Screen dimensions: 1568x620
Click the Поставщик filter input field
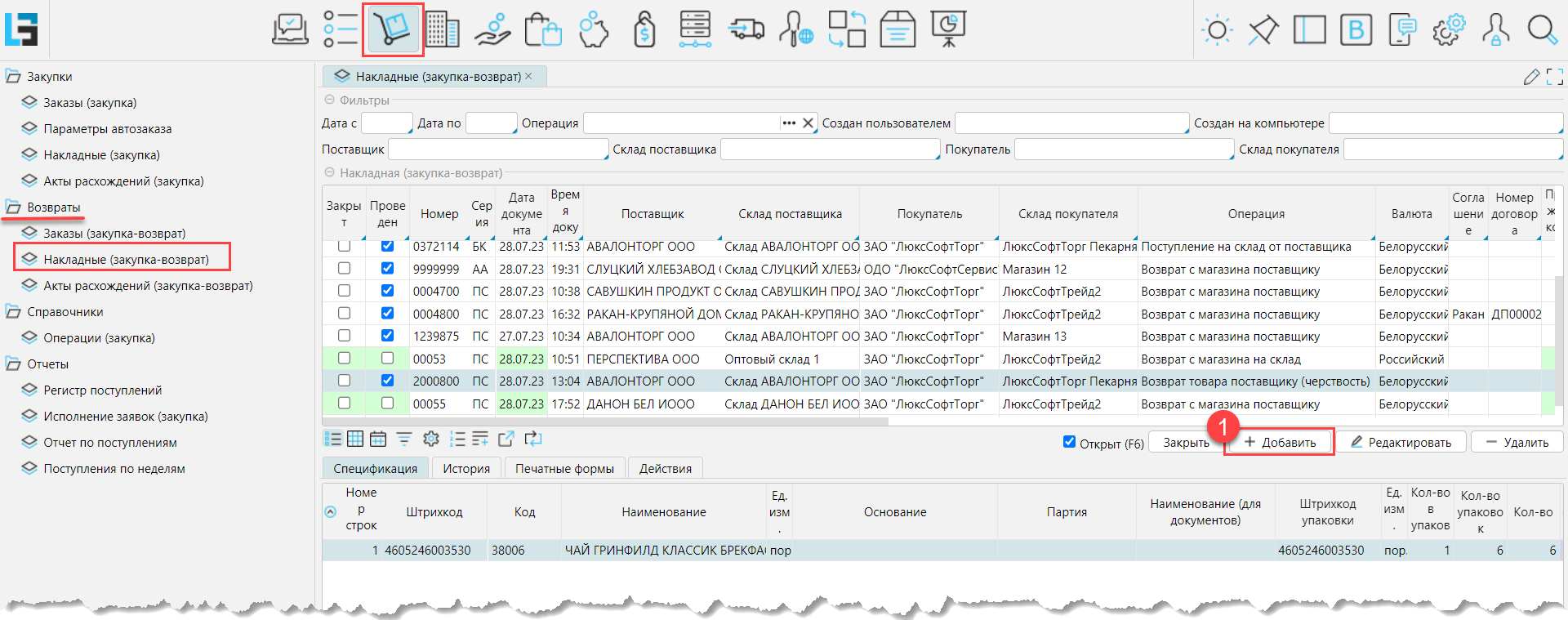pyautogui.click(x=497, y=149)
